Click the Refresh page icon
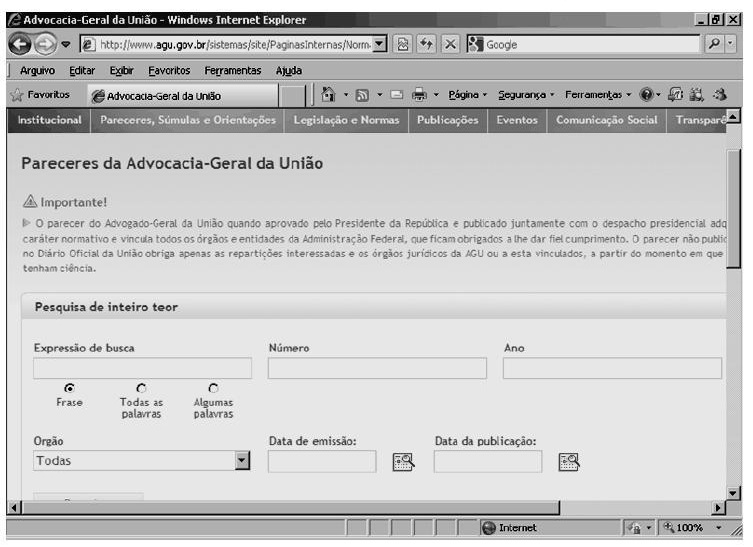Screen dimensions: 753x547 [426, 45]
